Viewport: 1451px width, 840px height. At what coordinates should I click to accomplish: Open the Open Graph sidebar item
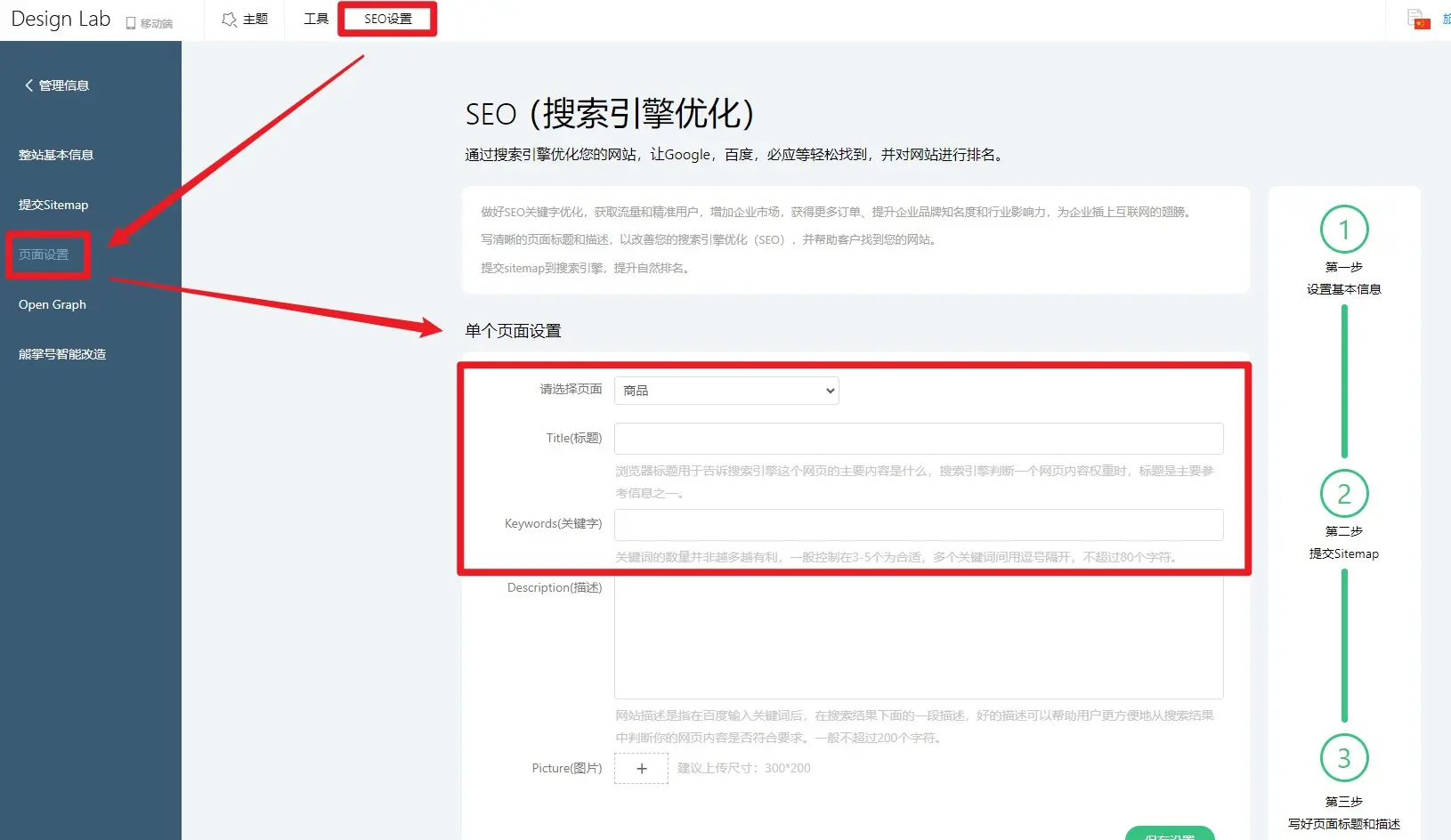click(53, 304)
